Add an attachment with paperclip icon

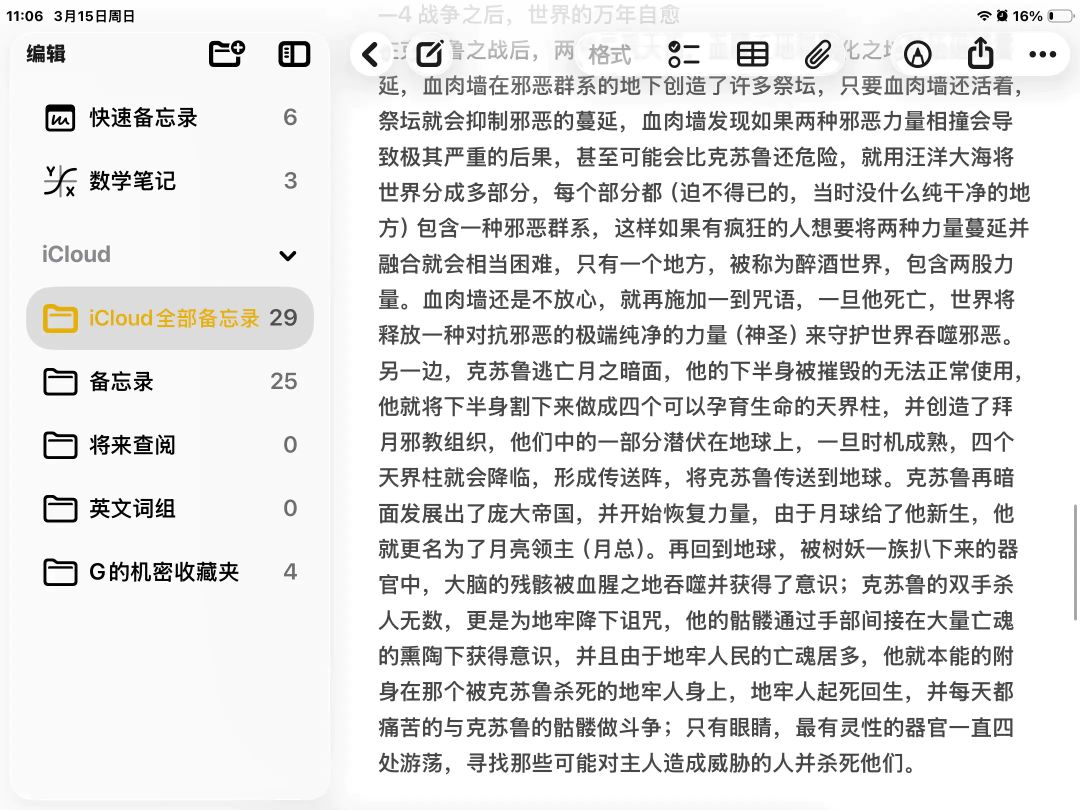point(817,54)
